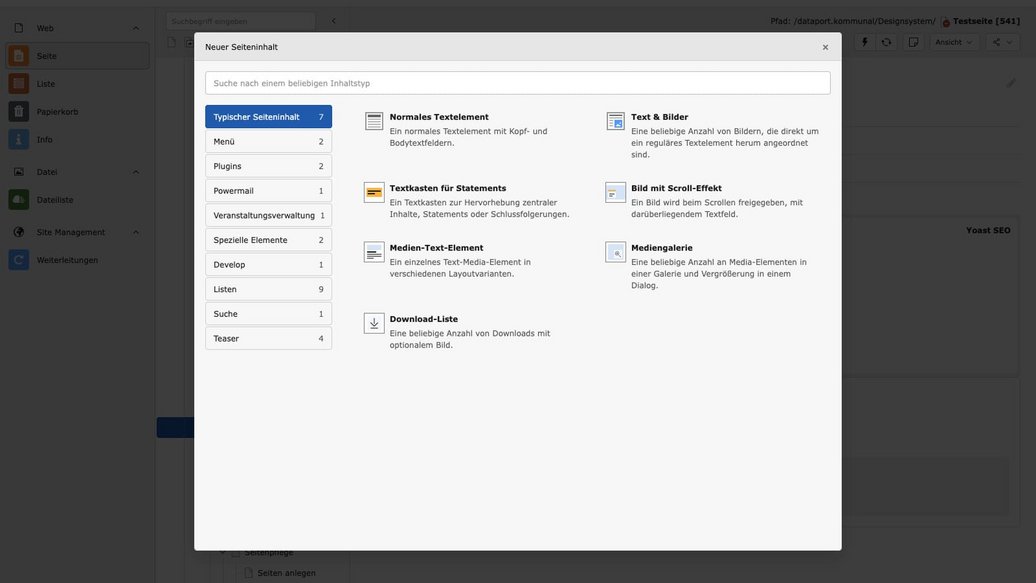The image size is (1036, 583).
Task: Pick the Download-Liste icon
Action: coord(374,323)
